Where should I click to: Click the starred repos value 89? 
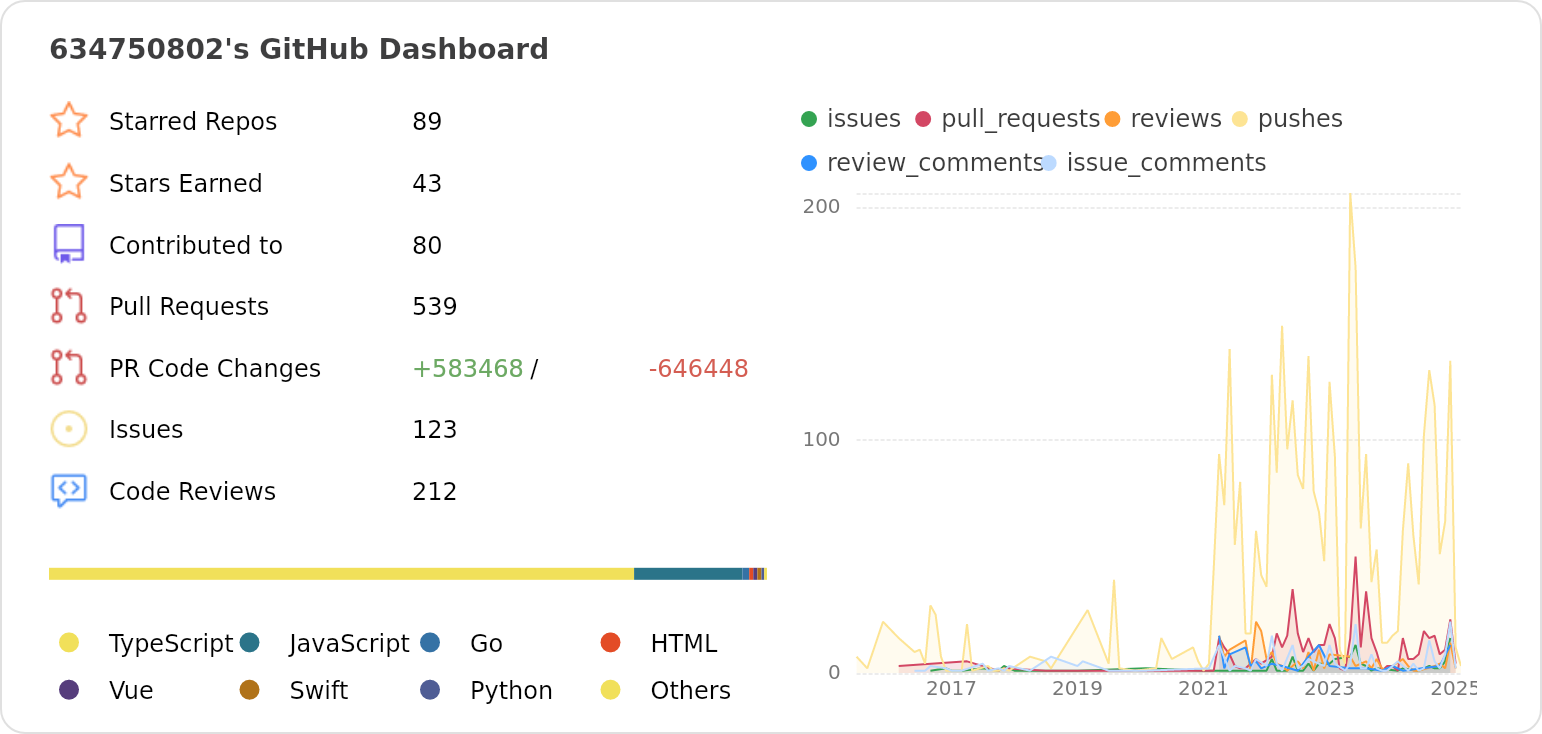(x=427, y=122)
